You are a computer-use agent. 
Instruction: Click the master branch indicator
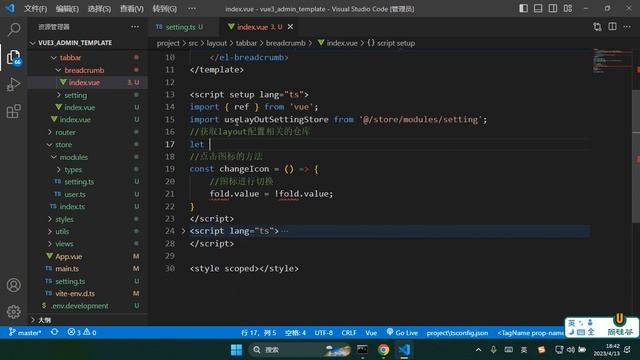[x=25, y=332]
